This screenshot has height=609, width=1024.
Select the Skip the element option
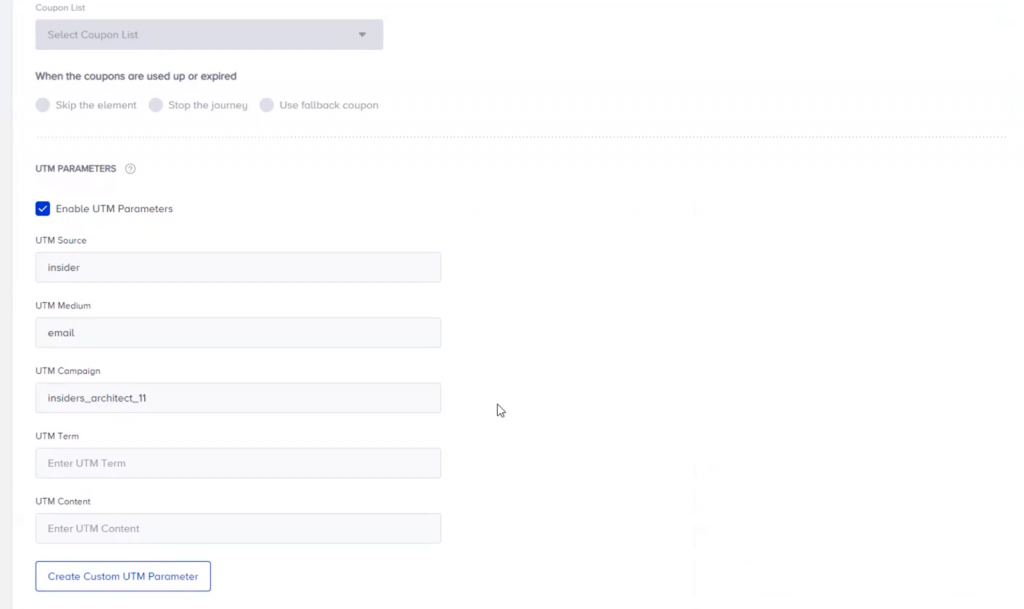42,105
